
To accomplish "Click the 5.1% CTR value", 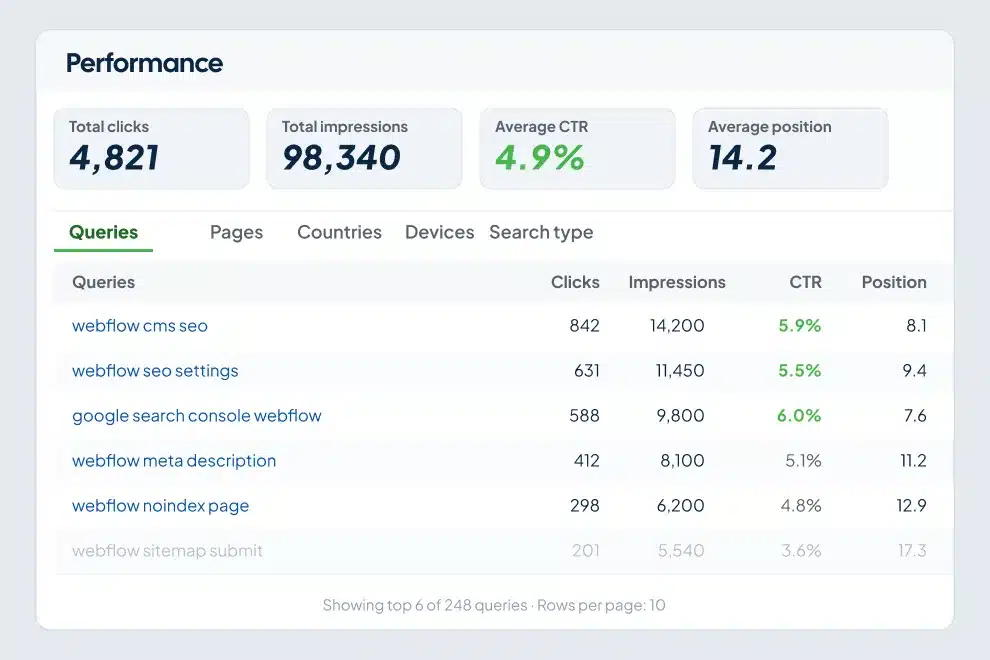I will coord(803,460).
